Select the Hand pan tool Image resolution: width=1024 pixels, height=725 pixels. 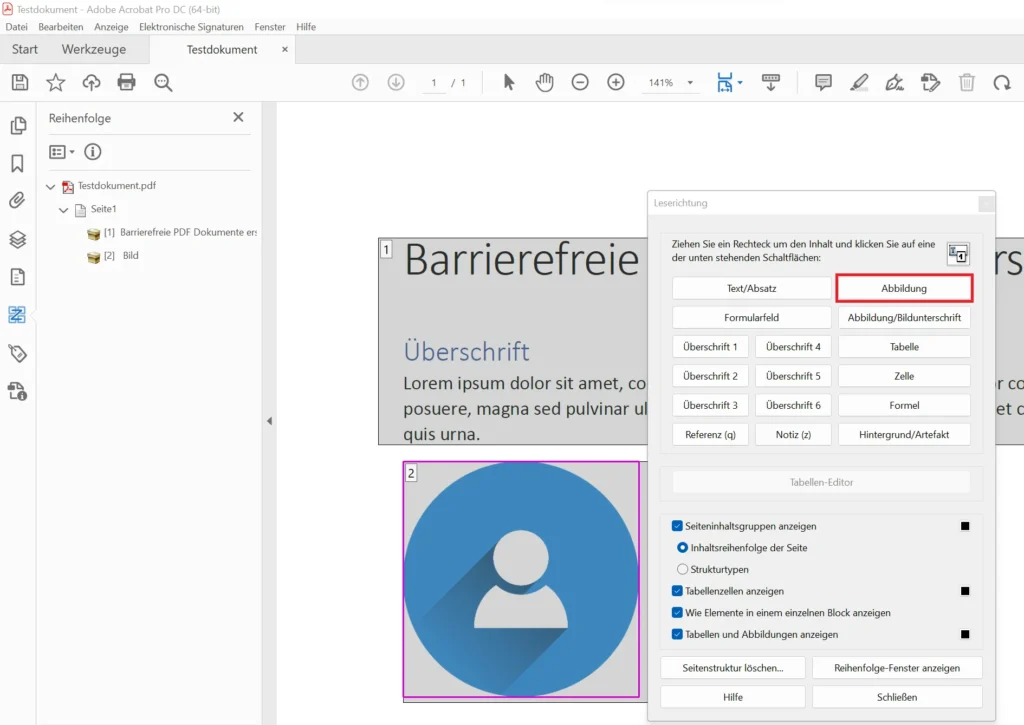(x=544, y=82)
